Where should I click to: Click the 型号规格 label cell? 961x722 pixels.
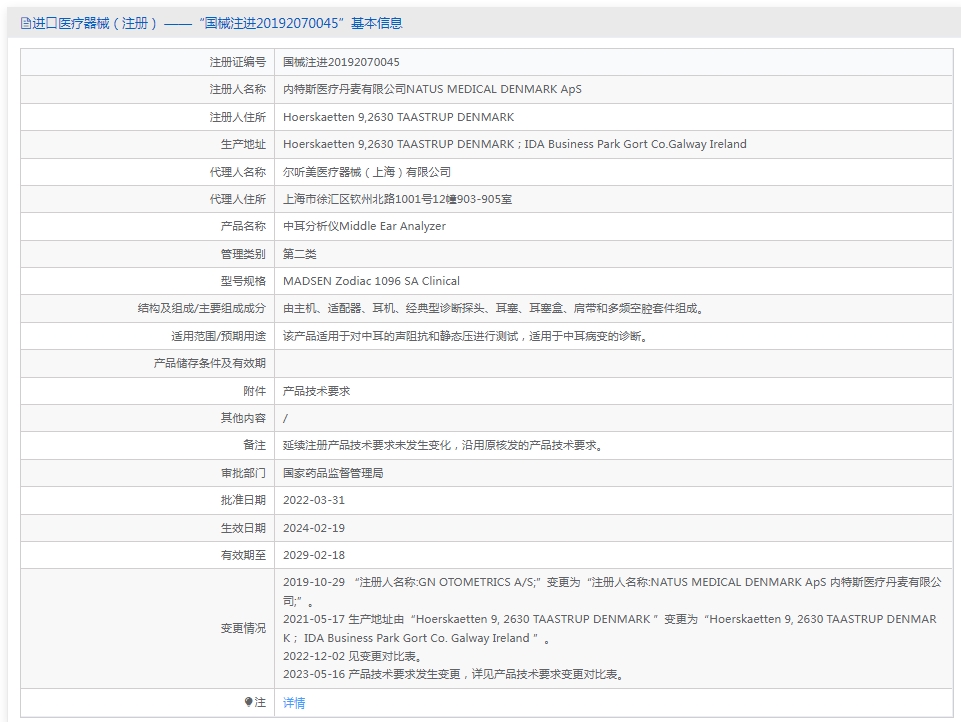147,281
